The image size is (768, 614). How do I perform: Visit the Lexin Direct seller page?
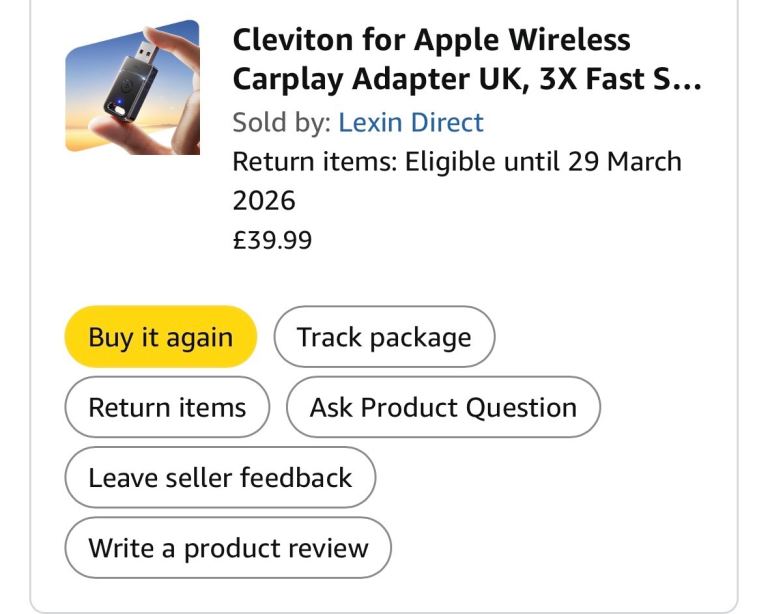[410, 122]
